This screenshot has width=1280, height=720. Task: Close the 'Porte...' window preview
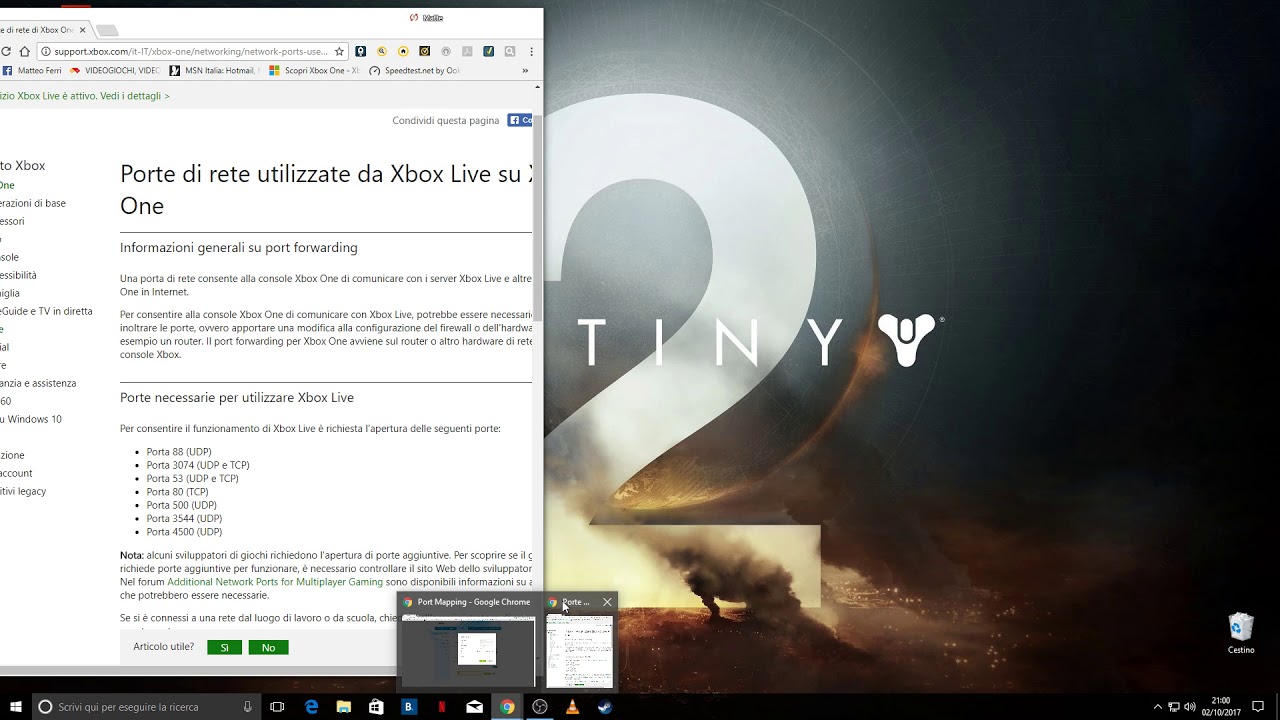click(607, 602)
